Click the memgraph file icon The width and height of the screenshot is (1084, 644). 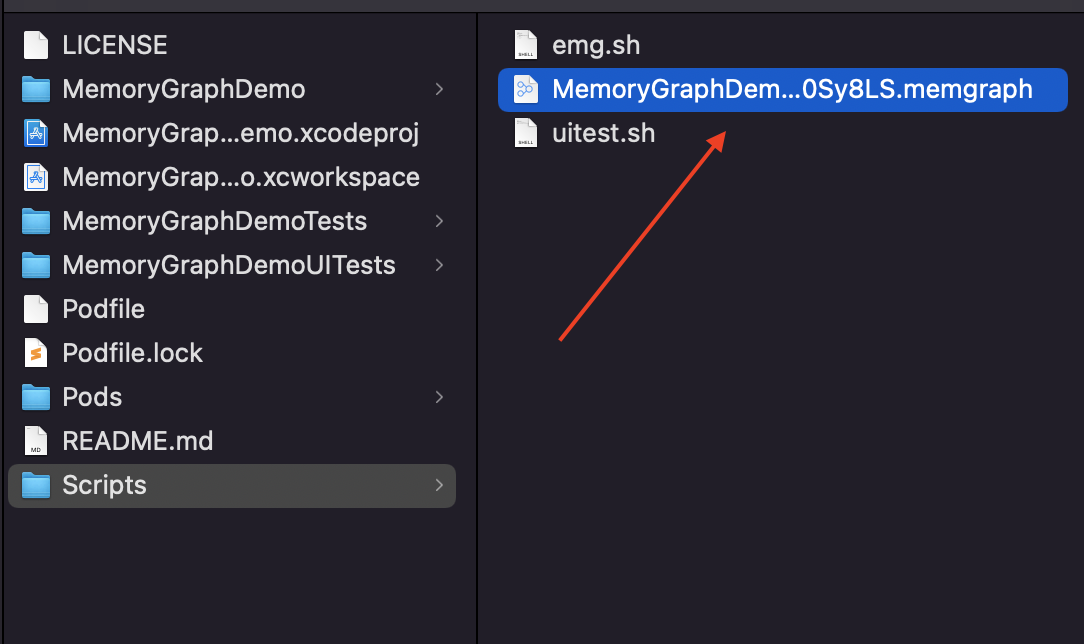click(525, 89)
